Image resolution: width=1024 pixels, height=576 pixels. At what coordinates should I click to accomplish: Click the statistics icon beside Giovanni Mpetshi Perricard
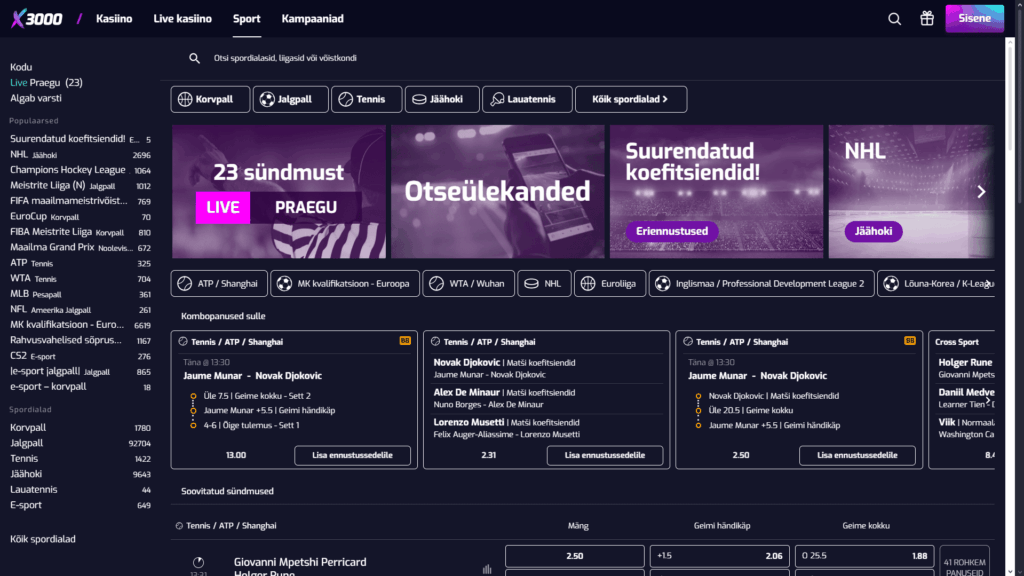(x=487, y=567)
